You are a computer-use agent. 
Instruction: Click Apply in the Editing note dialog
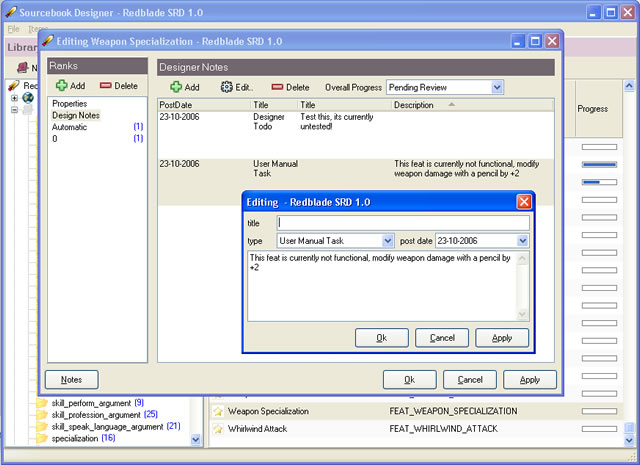pos(502,338)
